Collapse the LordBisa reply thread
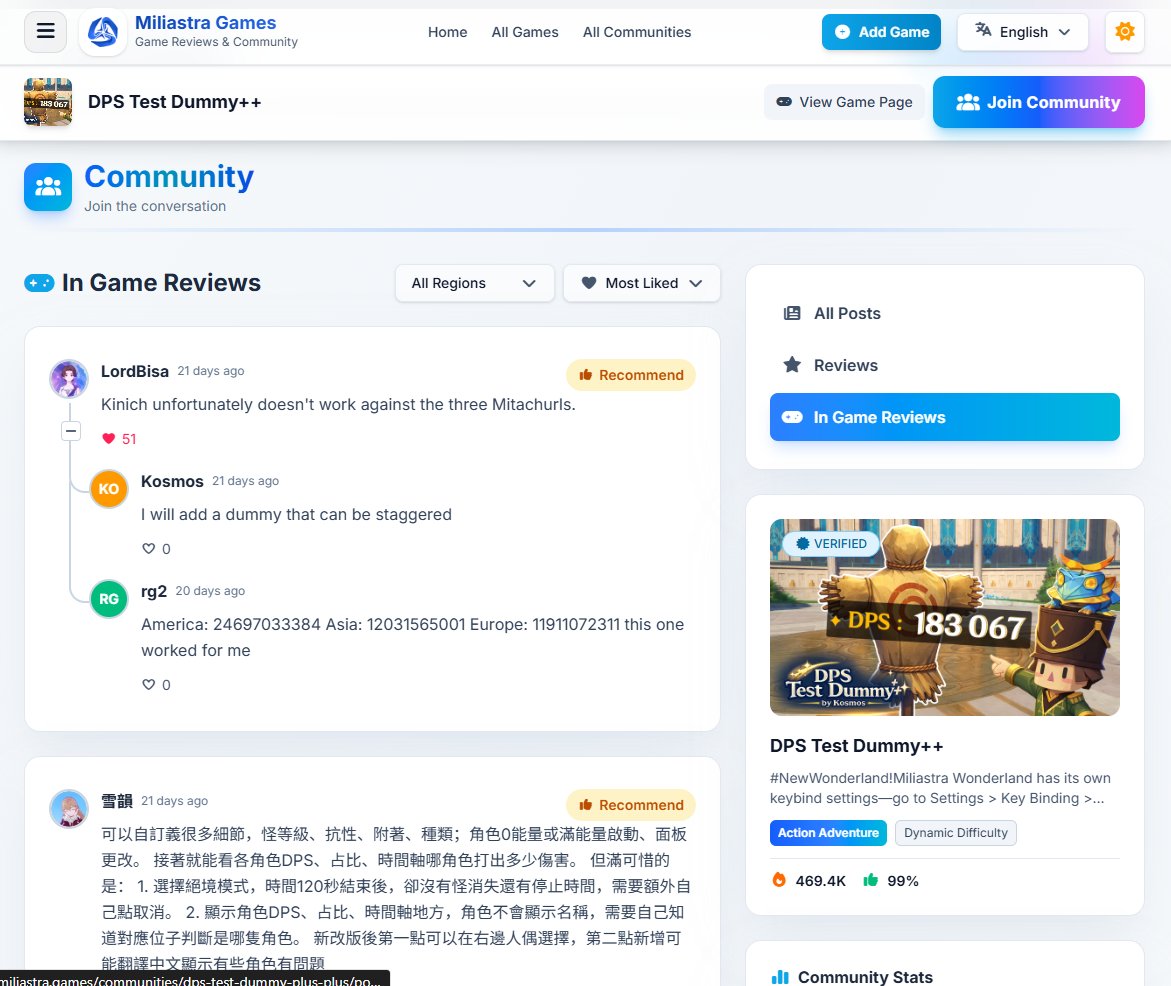 tap(71, 431)
